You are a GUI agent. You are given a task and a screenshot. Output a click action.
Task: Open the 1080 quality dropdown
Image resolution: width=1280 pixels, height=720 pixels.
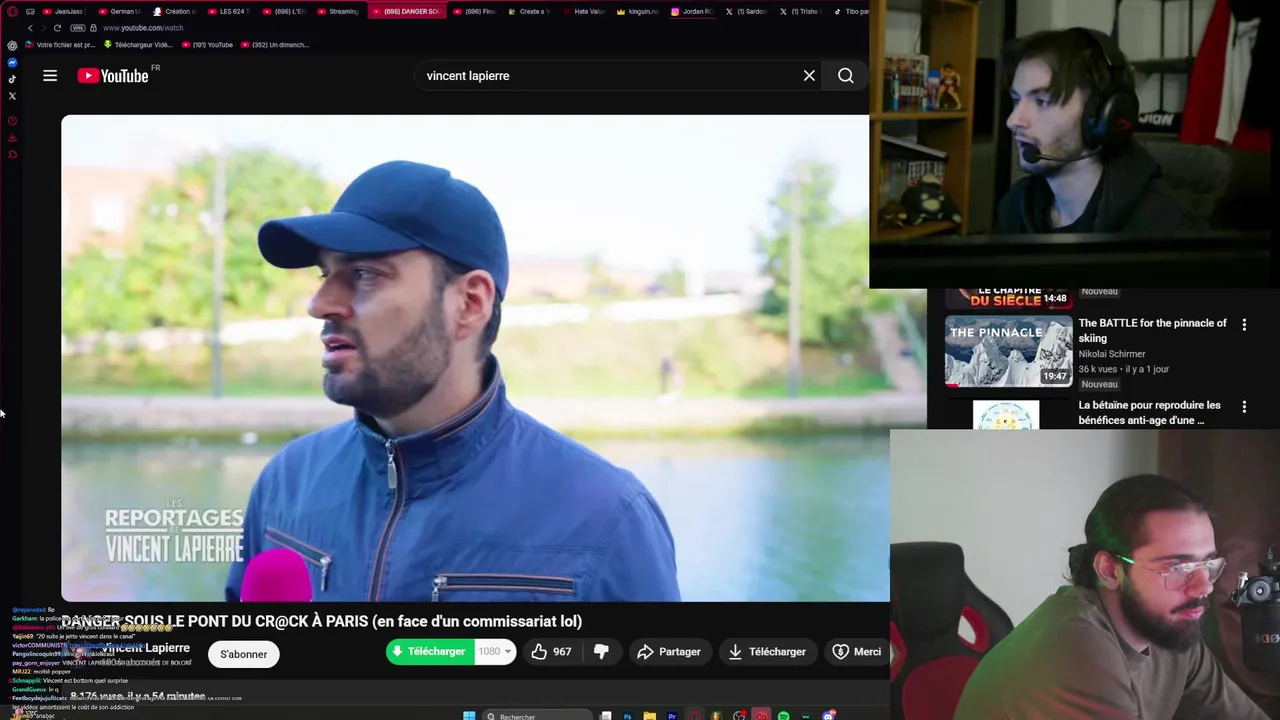pyautogui.click(x=495, y=652)
